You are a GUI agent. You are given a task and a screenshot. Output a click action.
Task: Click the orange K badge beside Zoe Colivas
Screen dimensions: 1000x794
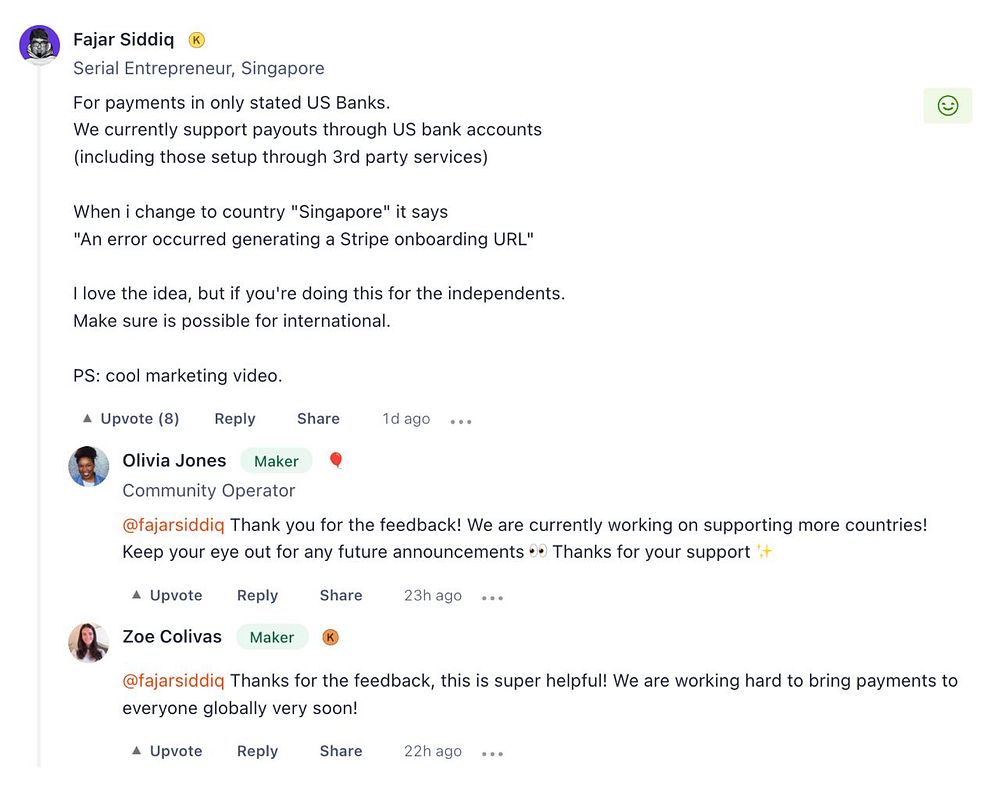tap(330, 637)
